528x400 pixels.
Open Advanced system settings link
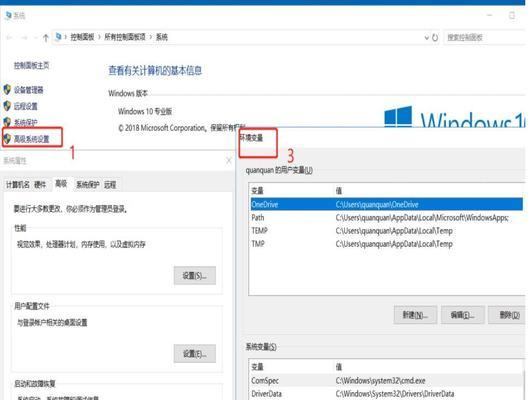click(32, 139)
